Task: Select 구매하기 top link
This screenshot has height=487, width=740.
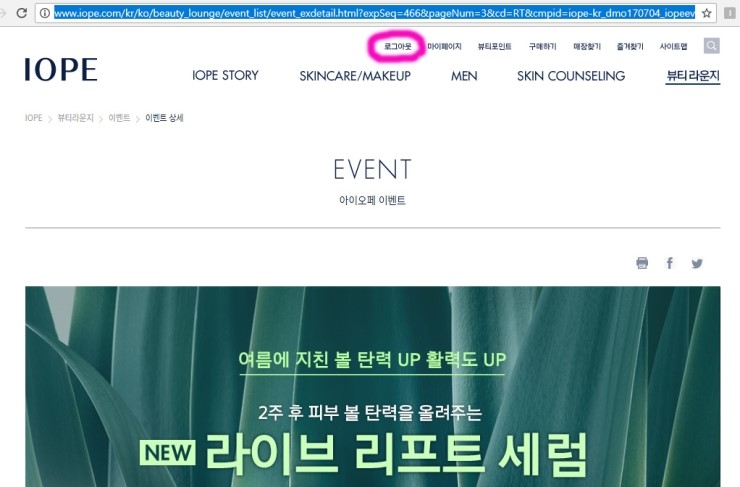Action: (x=543, y=46)
